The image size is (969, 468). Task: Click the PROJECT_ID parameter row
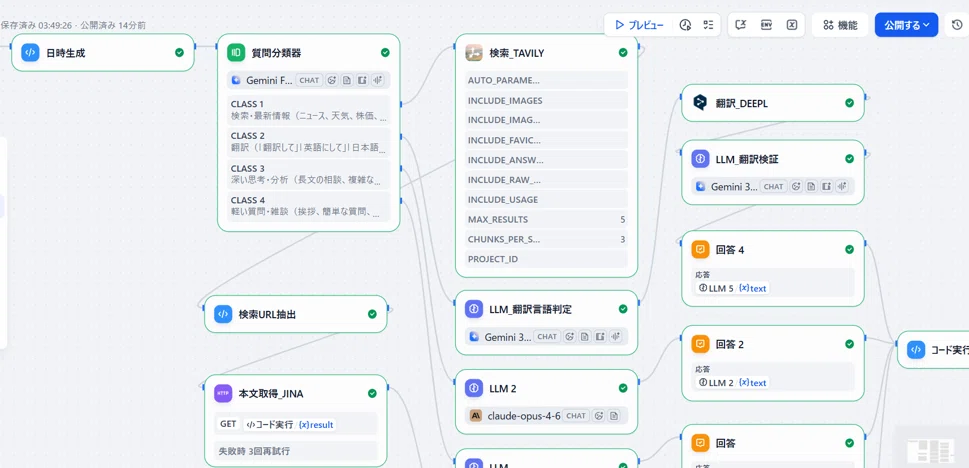click(546, 259)
